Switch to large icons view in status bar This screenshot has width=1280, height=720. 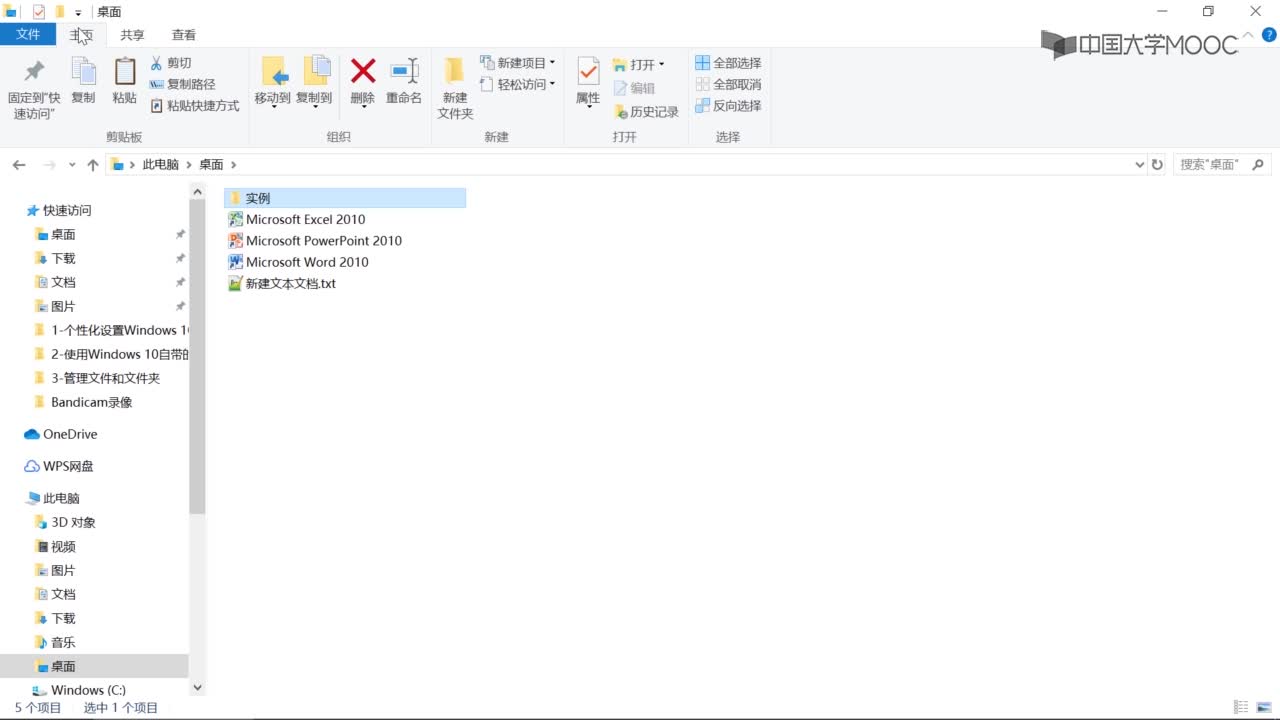1263,707
